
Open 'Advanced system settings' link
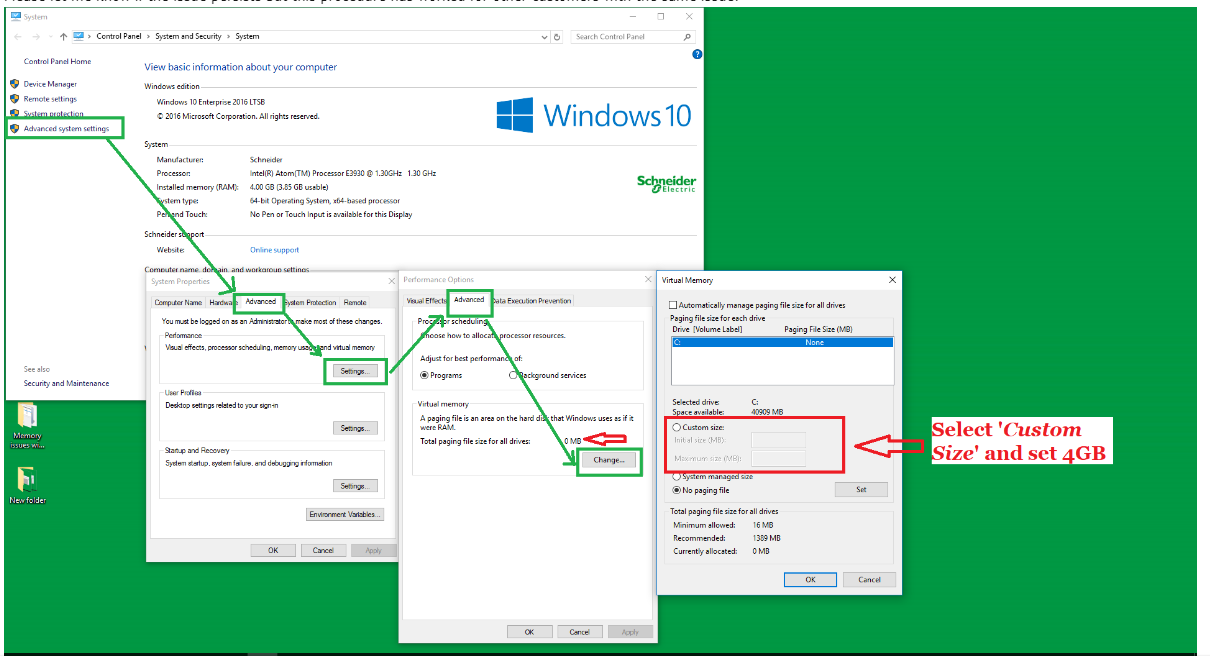[66, 128]
